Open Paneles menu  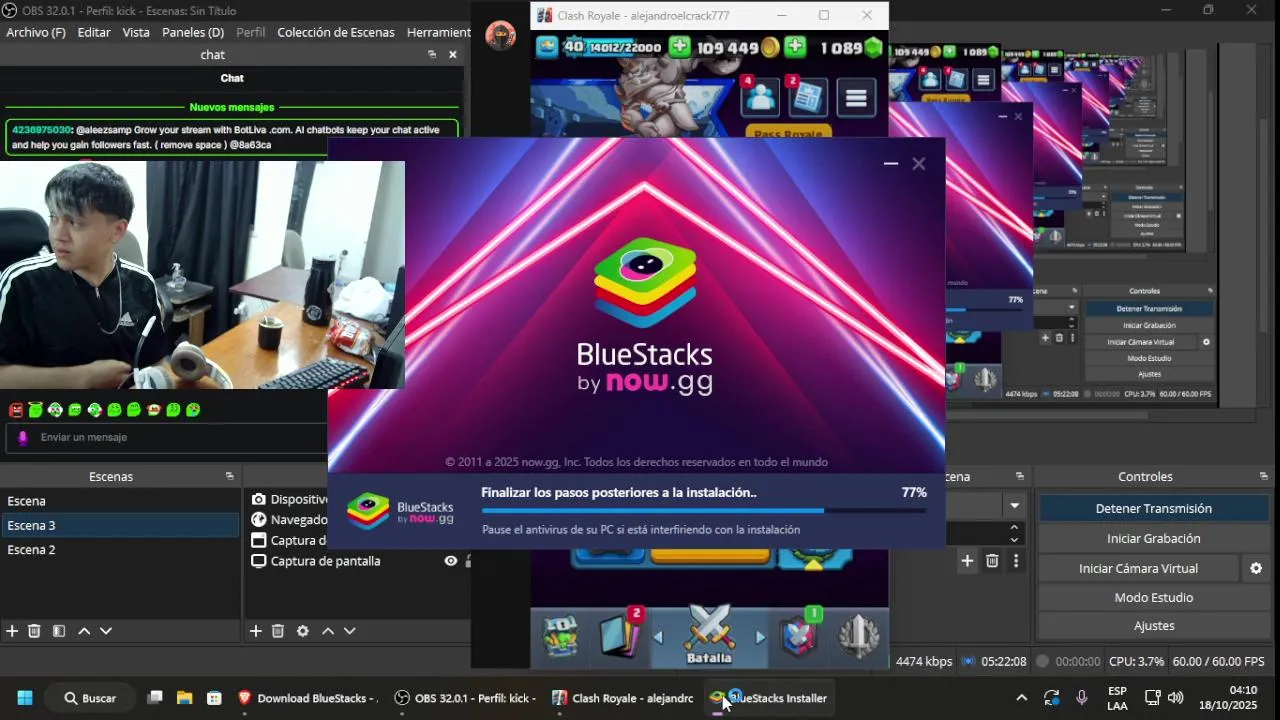pos(193,32)
